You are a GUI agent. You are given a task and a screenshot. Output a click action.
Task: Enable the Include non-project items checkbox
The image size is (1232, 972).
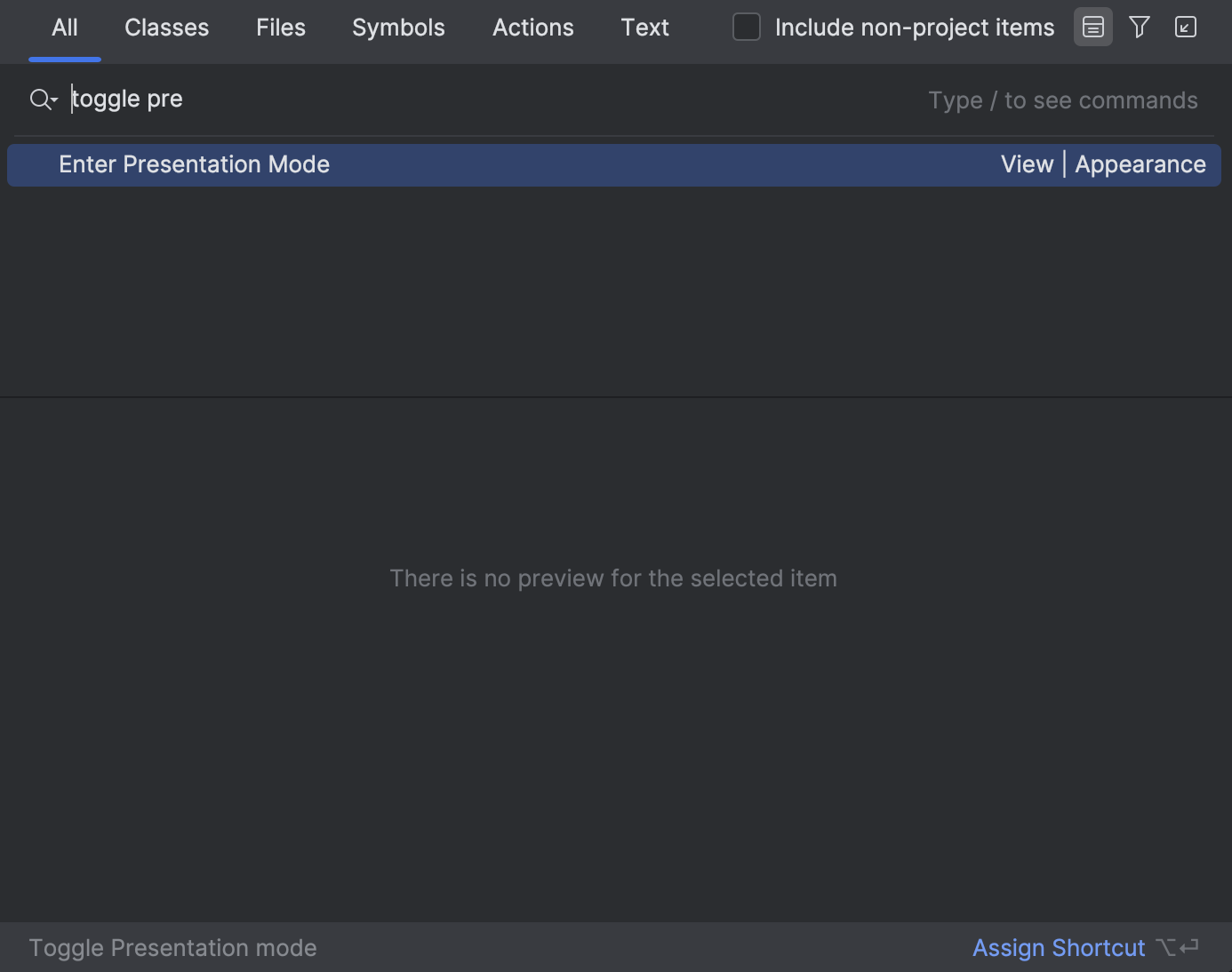click(746, 27)
